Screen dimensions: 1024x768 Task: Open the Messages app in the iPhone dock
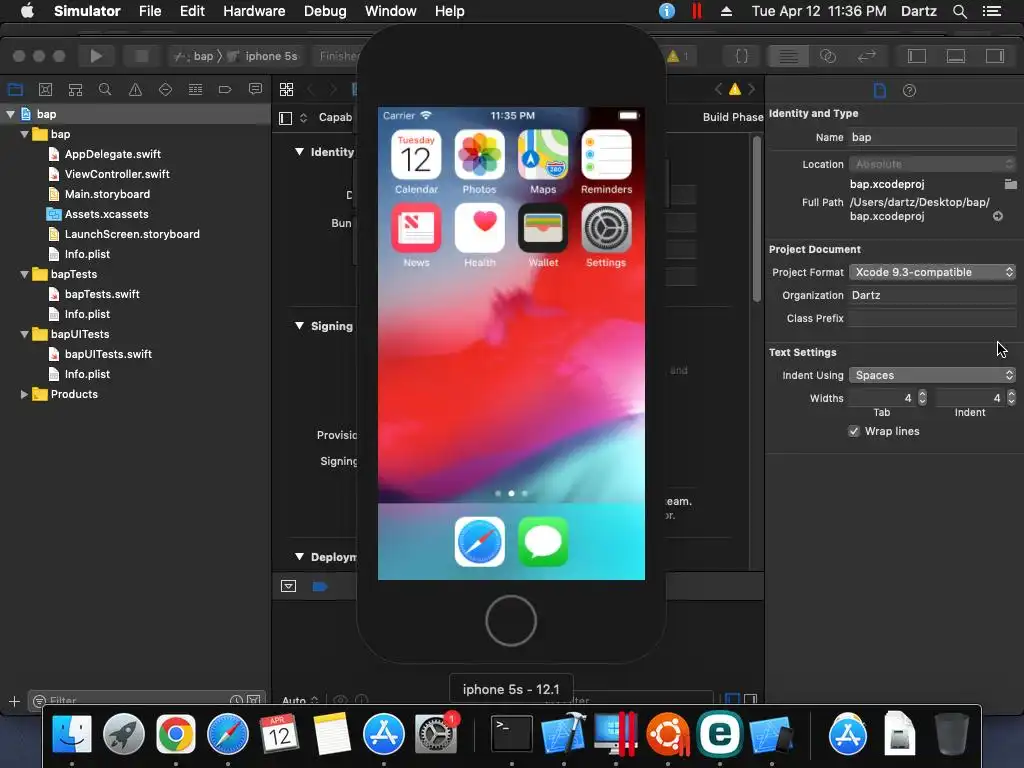pyautogui.click(x=543, y=541)
